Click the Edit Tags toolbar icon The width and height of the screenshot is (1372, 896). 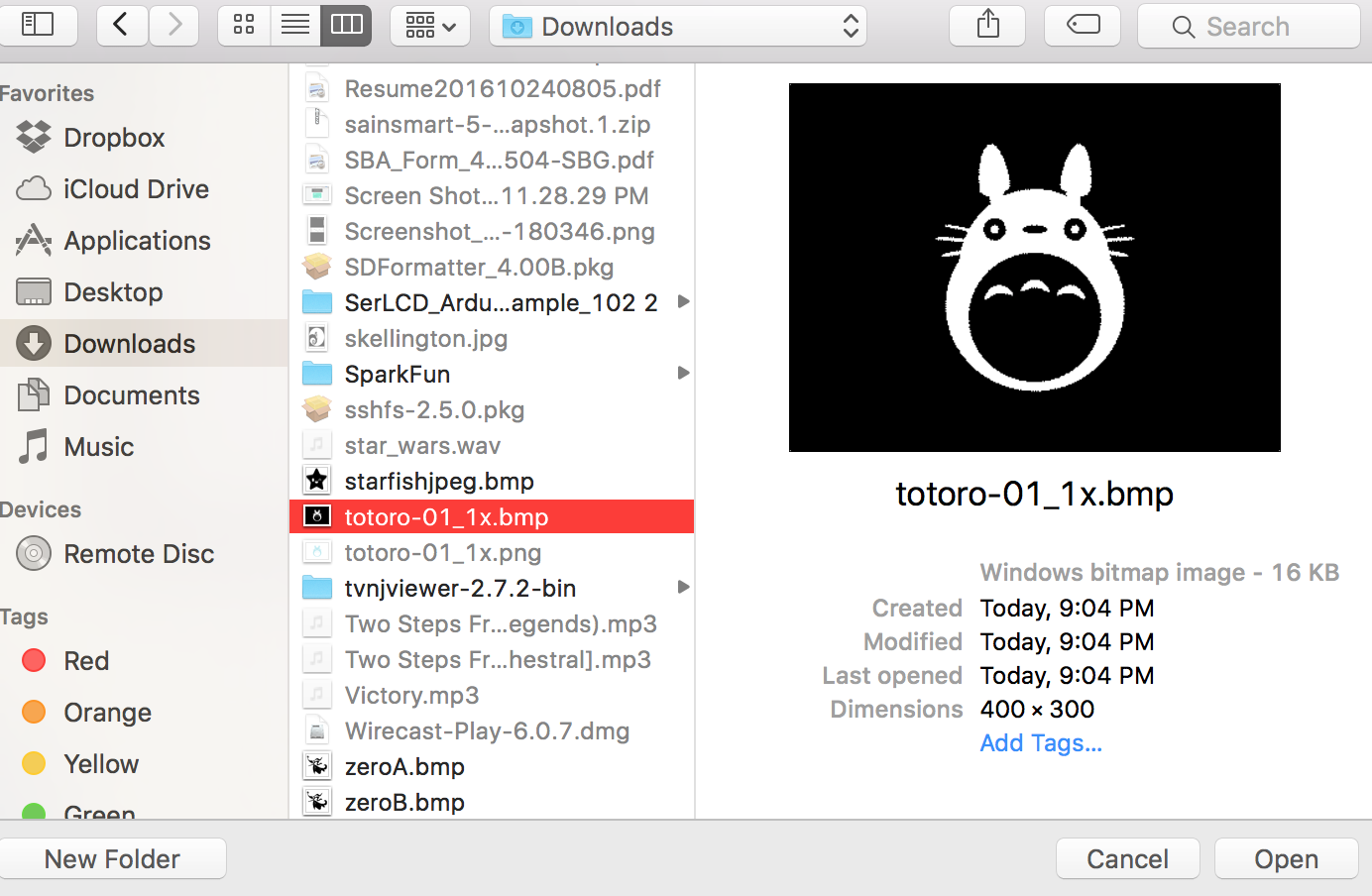[1083, 25]
